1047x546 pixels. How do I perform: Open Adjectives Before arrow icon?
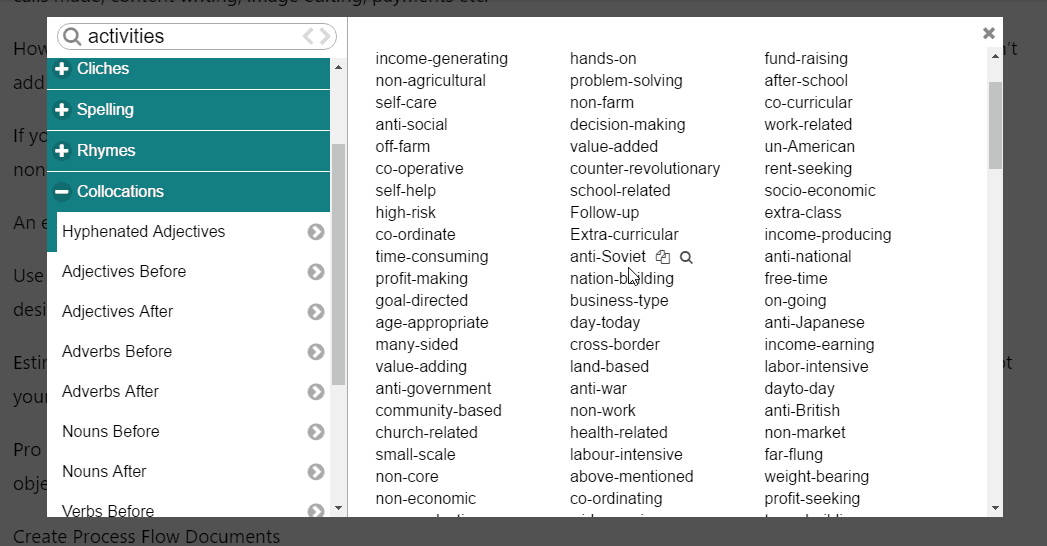316,272
